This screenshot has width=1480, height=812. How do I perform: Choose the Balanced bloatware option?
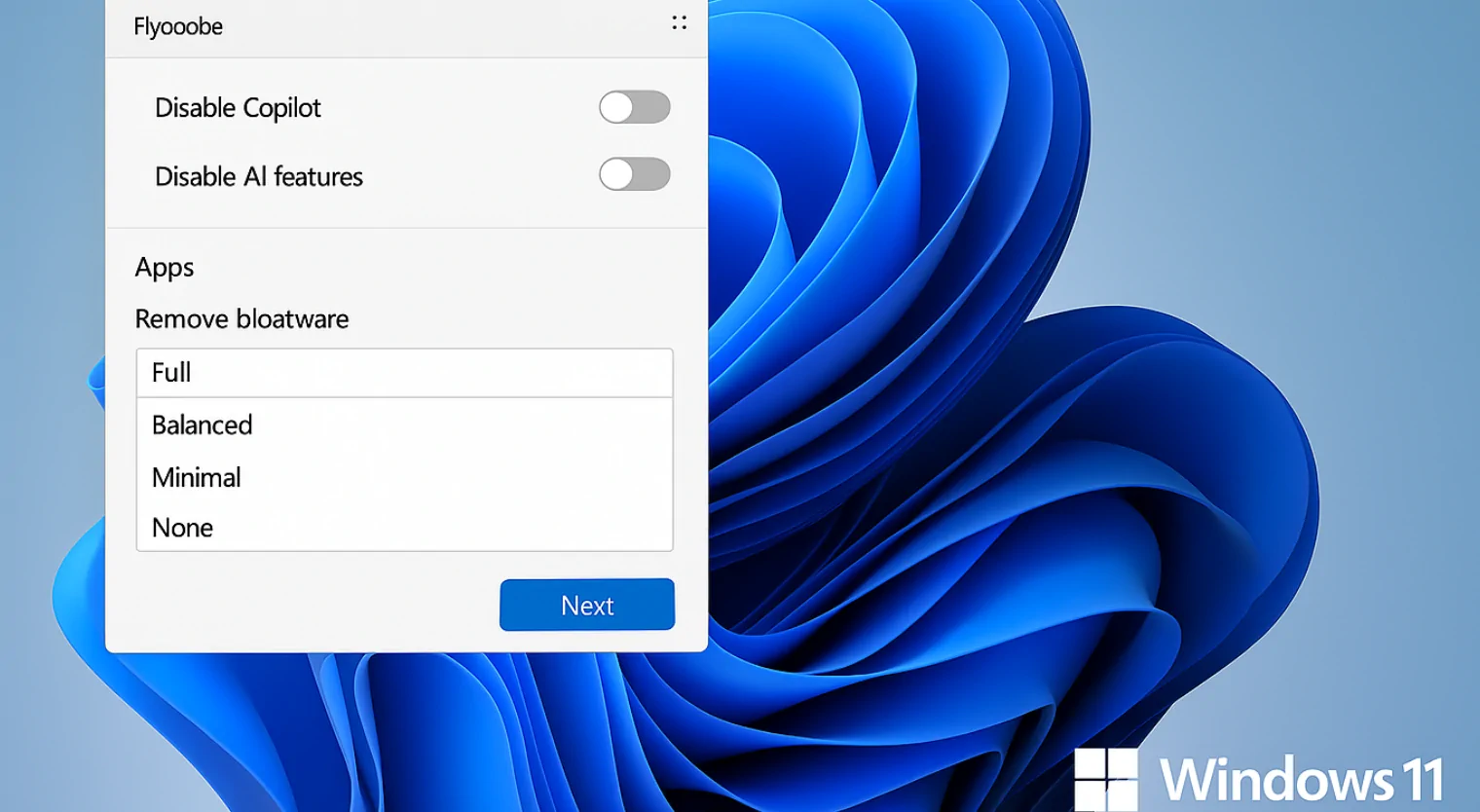click(404, 424)
